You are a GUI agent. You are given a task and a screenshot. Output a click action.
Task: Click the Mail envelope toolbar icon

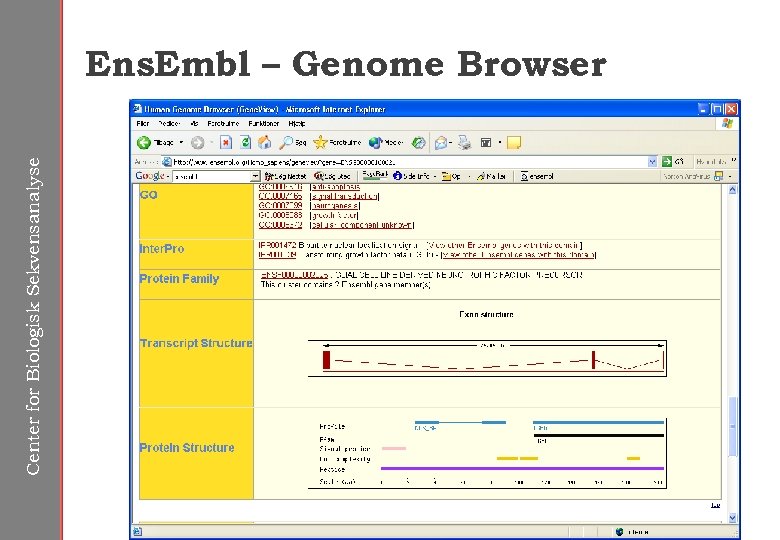point(440,143)
